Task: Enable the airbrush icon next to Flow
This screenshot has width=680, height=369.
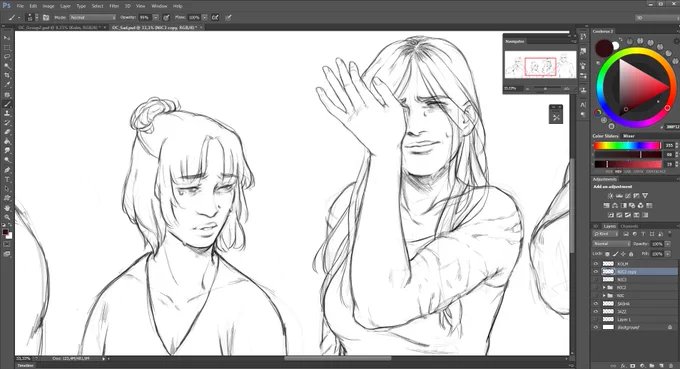Action: (215, 17)
